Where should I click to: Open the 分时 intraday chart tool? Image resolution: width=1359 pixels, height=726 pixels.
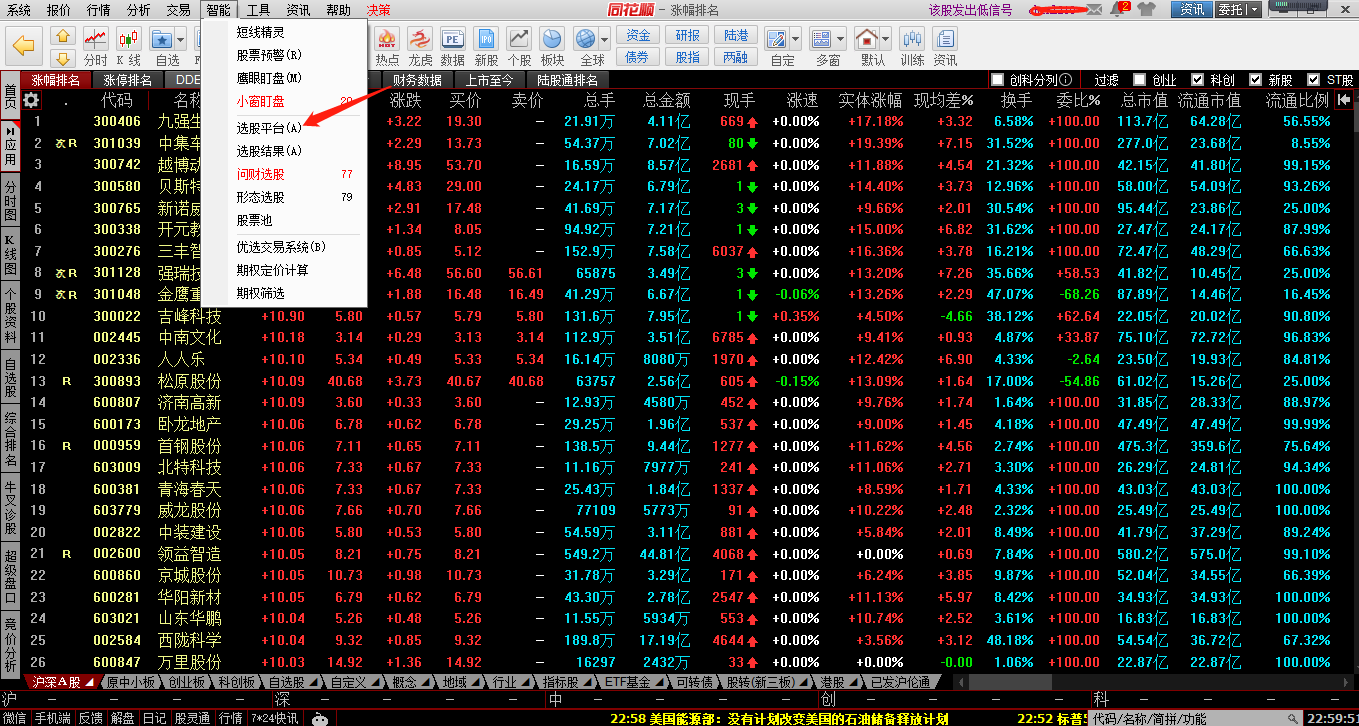[x=95, y=46]
